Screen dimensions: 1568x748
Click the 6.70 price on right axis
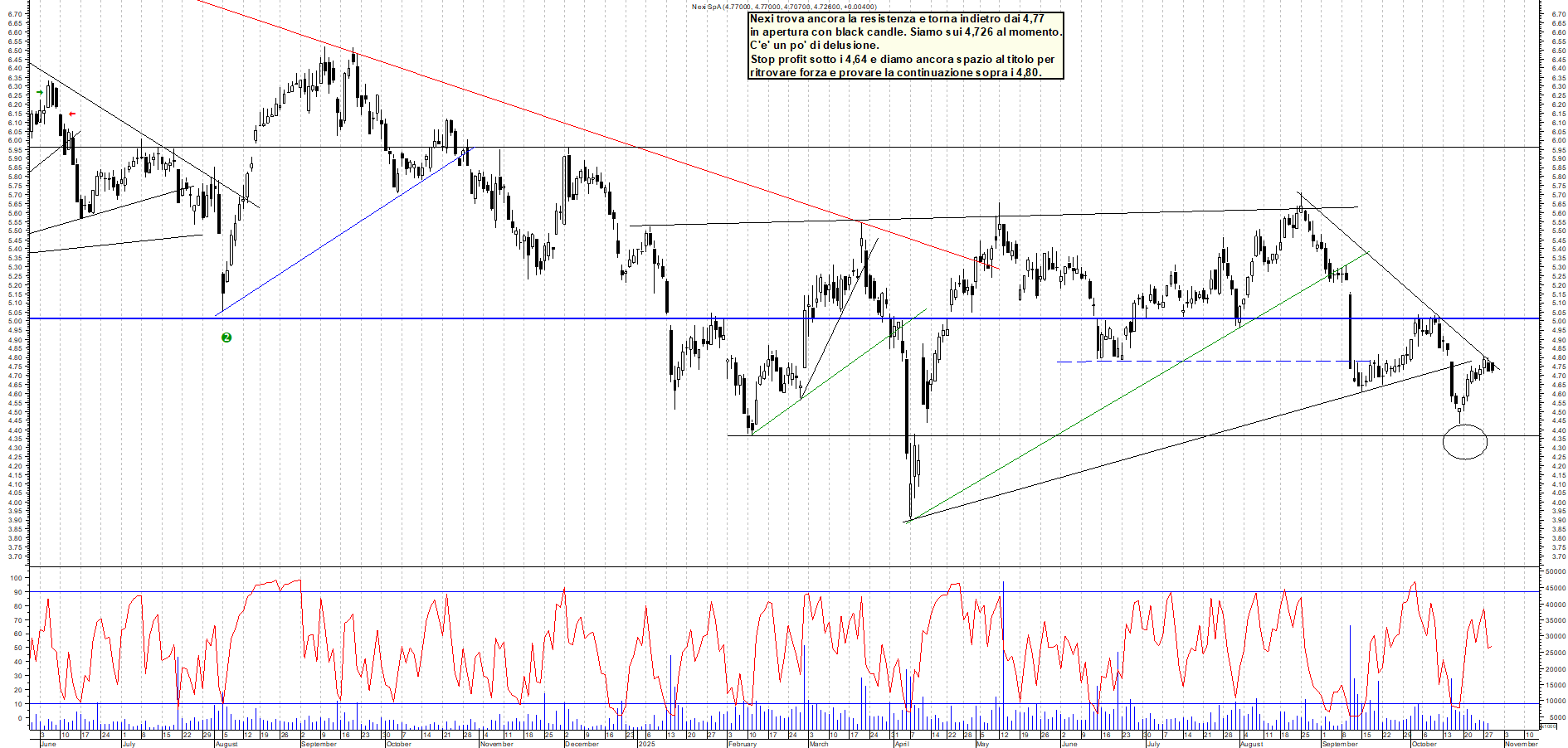coord(1558,14)
